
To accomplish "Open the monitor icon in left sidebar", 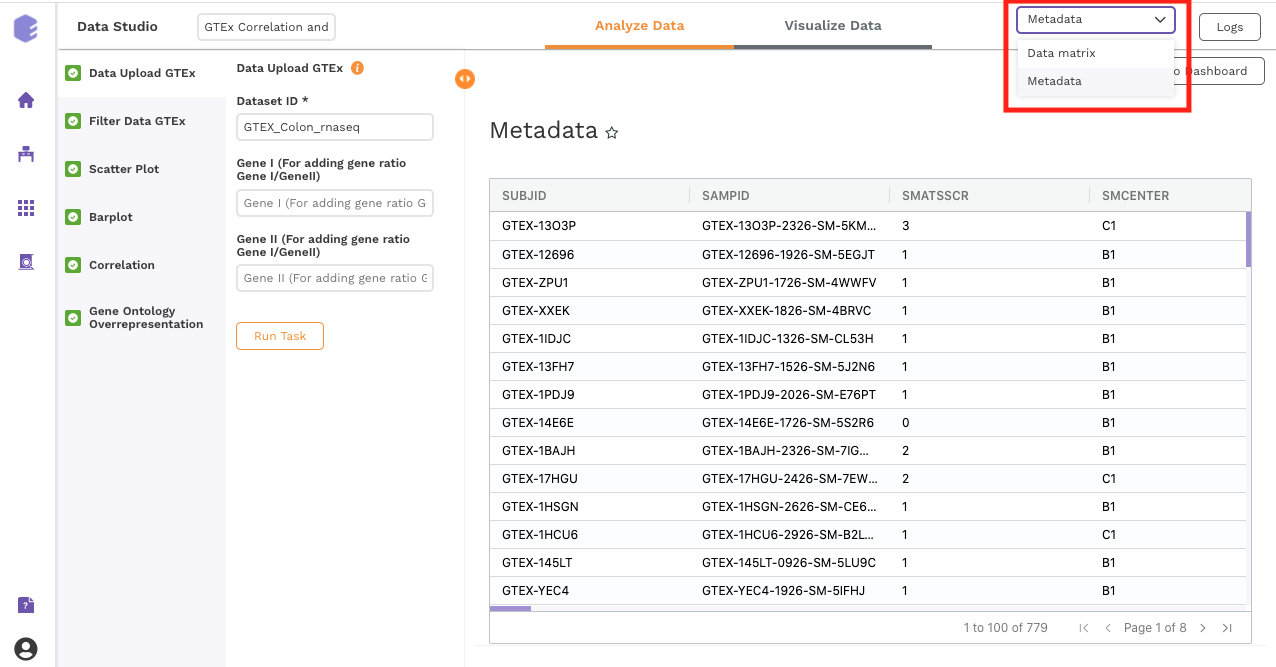I will [x=25, y=262].
